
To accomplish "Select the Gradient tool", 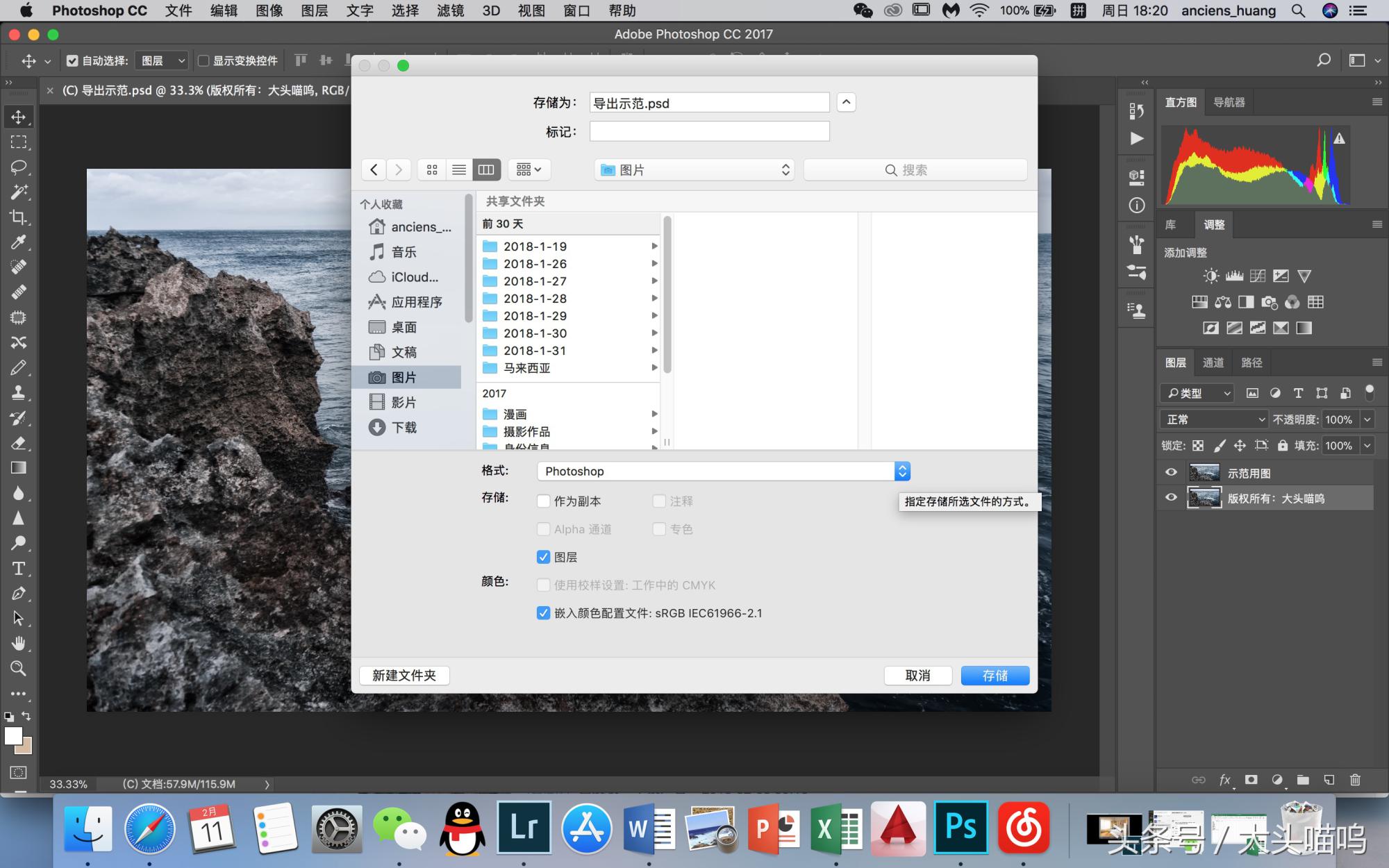I will click(19, 468).
